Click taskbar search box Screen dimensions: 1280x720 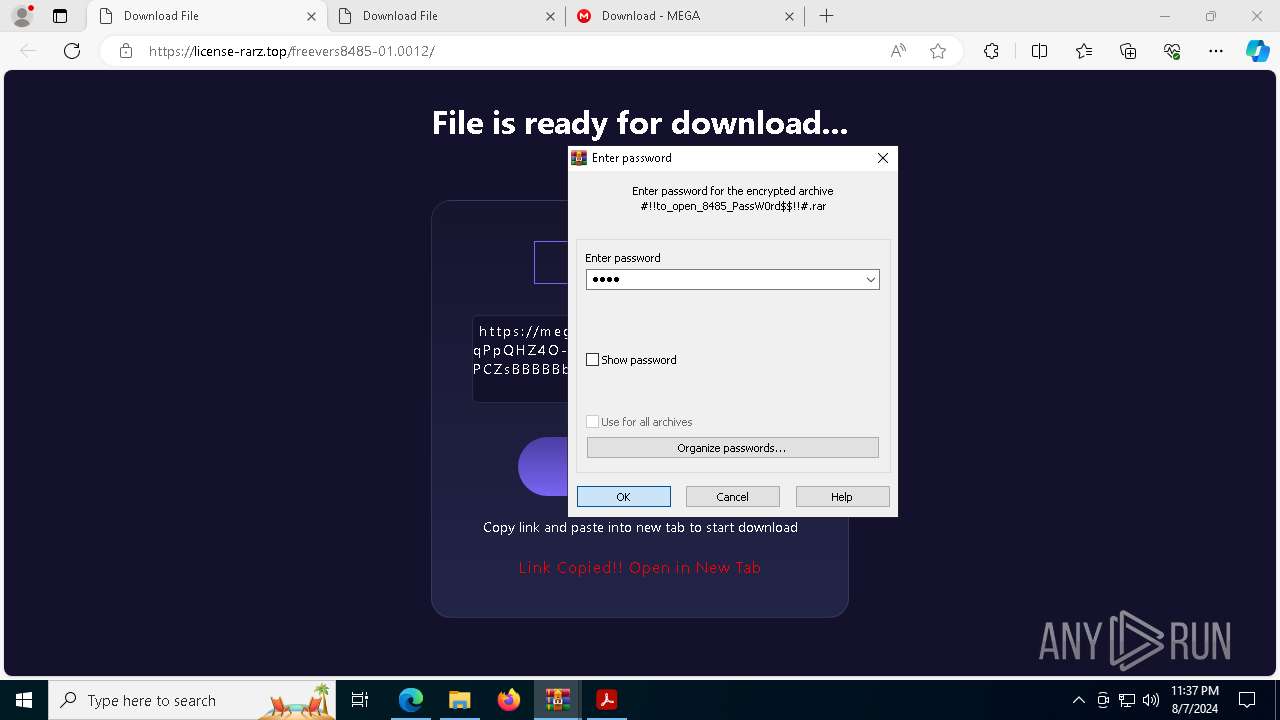(x=193, y=700)
